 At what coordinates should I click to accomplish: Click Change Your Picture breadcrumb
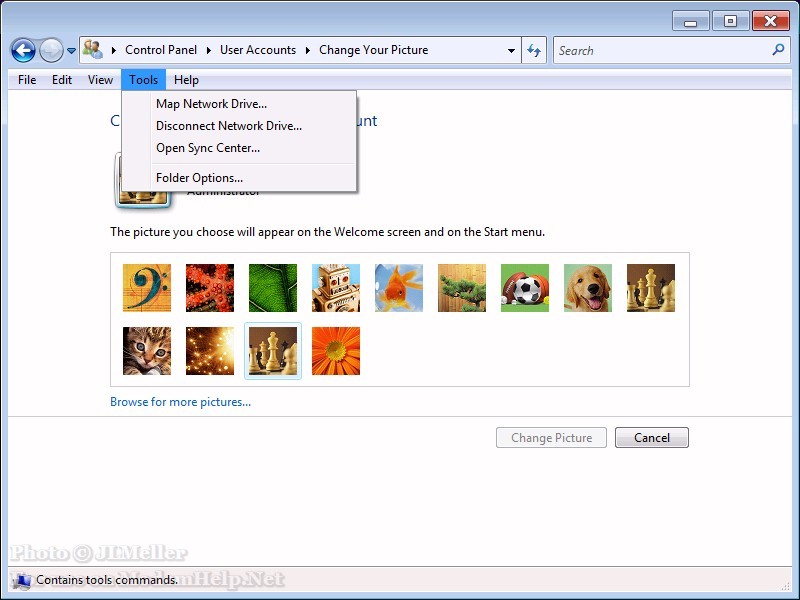coord(373,50)
